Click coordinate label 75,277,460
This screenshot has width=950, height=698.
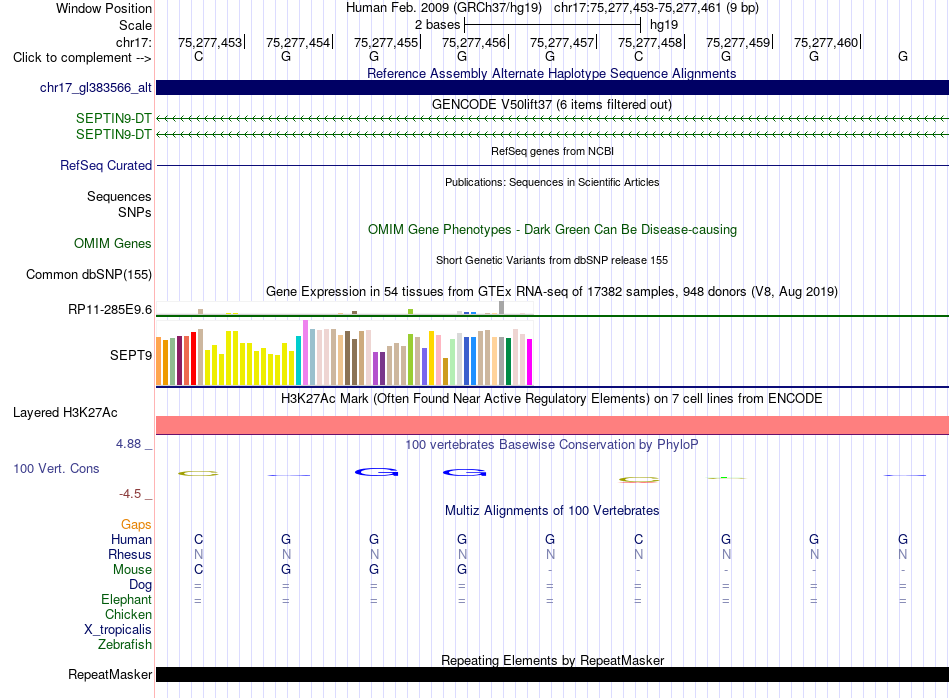tap(826, 42)
